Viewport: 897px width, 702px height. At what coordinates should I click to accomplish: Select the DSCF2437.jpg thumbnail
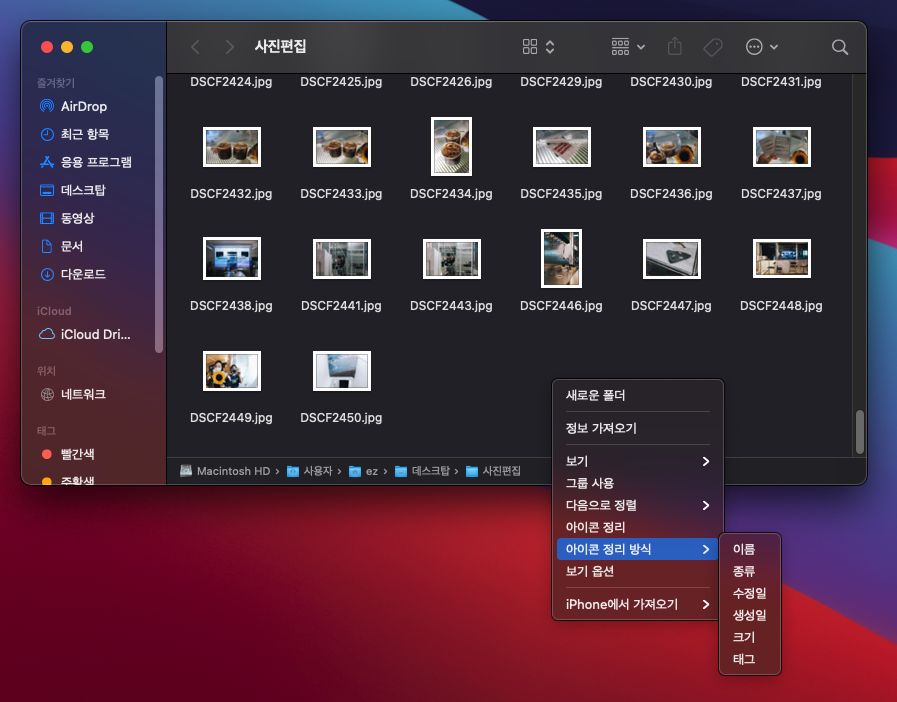[781, 147]
